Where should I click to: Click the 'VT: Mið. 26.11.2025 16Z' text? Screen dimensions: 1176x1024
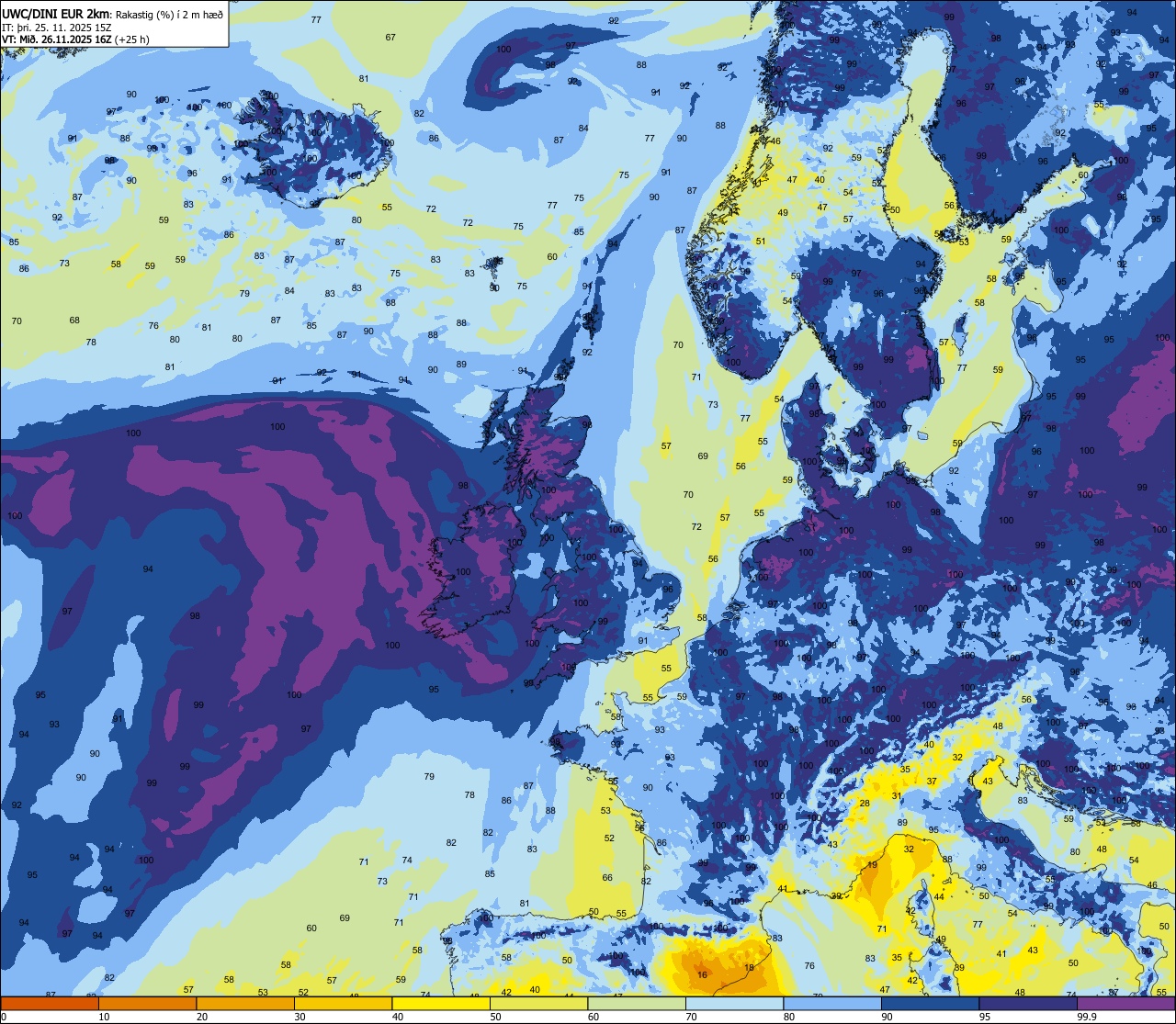(x=57, y=39)
